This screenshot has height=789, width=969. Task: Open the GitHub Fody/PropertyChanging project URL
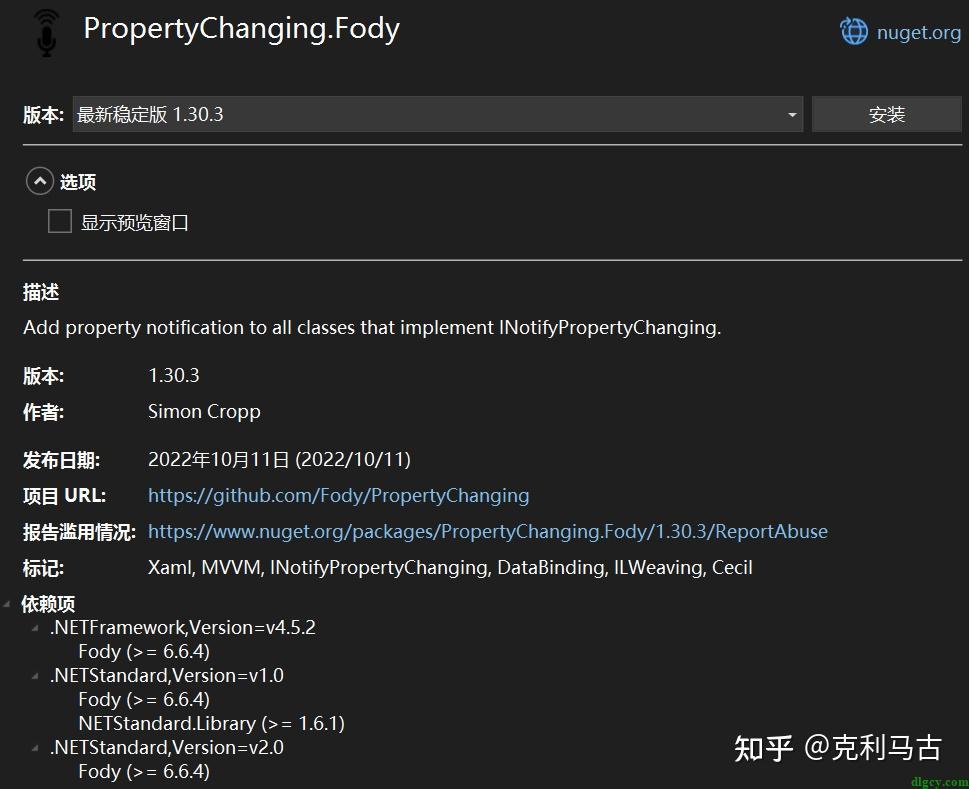pyautogui.click(x=338, y=495)
